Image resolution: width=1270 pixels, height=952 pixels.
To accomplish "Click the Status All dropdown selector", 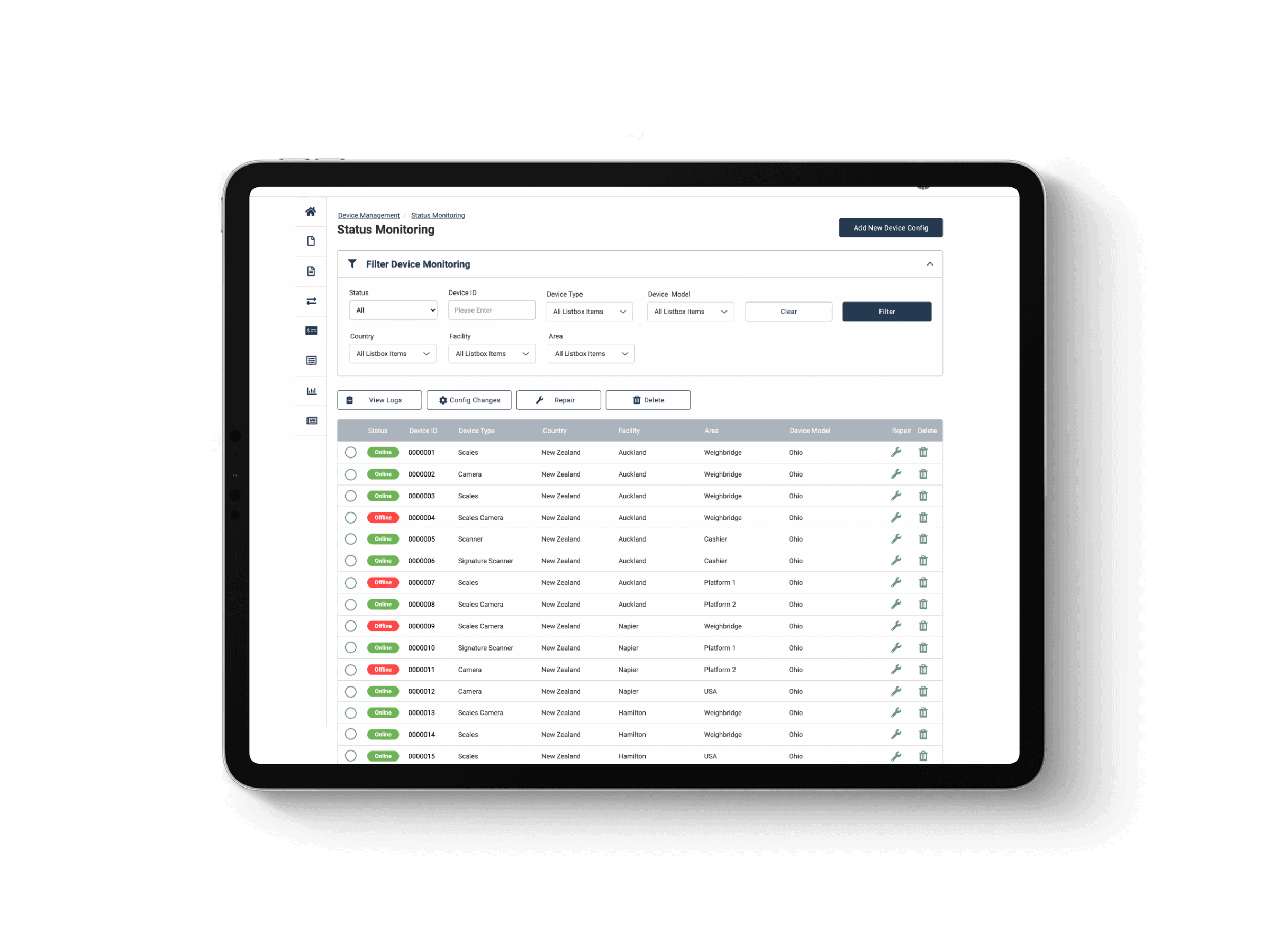I will tap(392, 310).
